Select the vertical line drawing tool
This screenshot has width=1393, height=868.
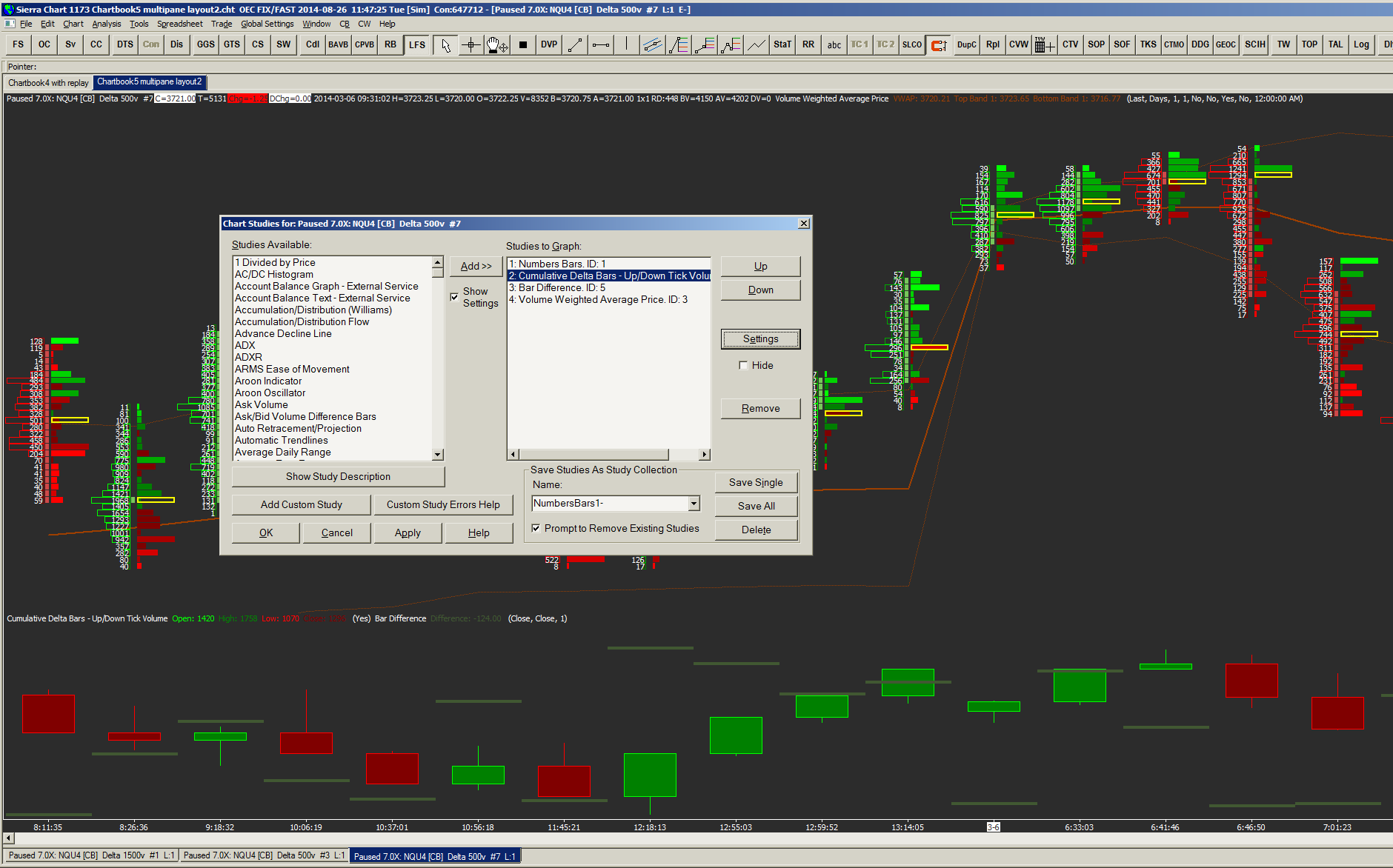tap(627, 45)
